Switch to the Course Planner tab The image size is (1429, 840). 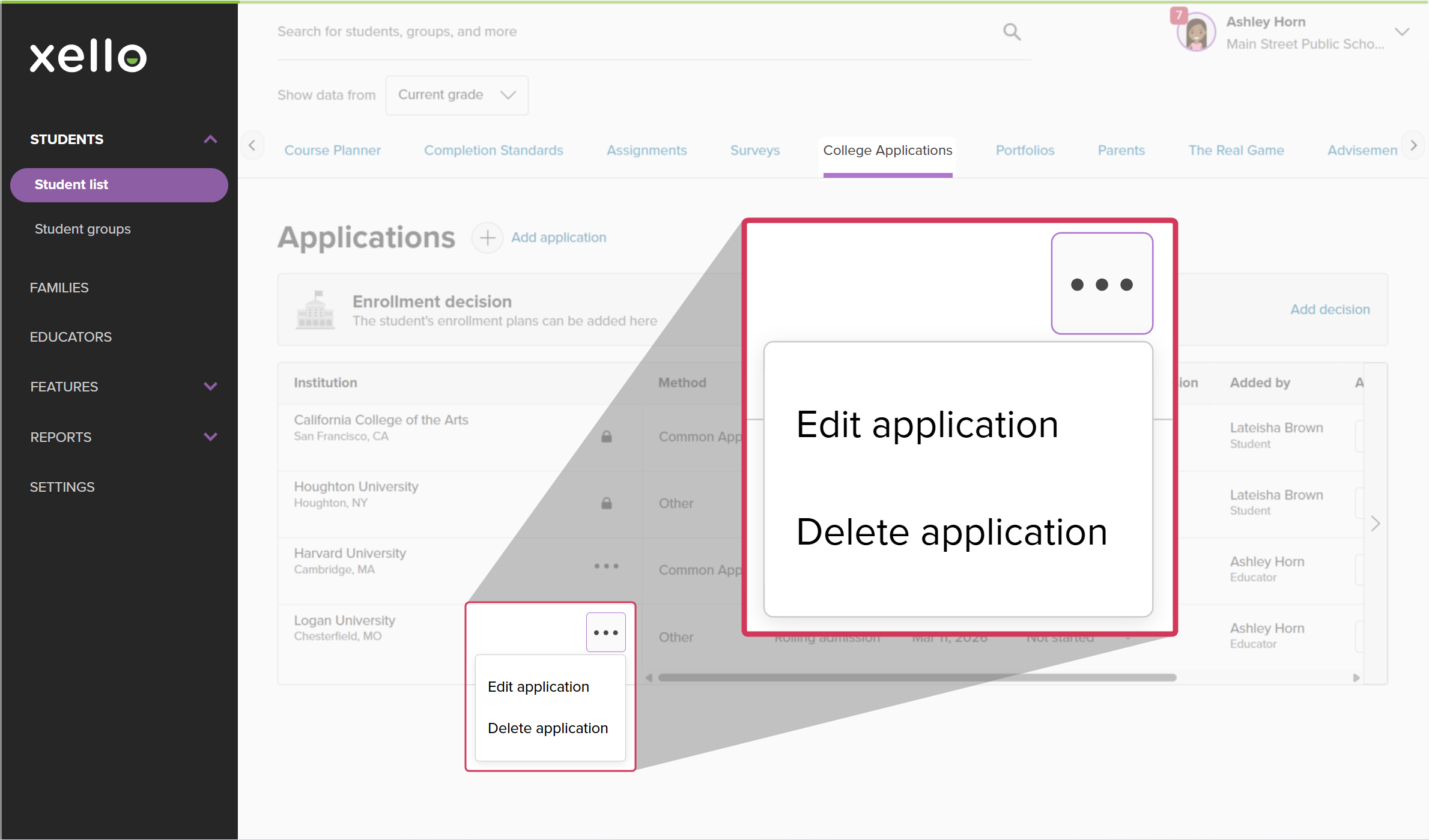tap(332, 150)
